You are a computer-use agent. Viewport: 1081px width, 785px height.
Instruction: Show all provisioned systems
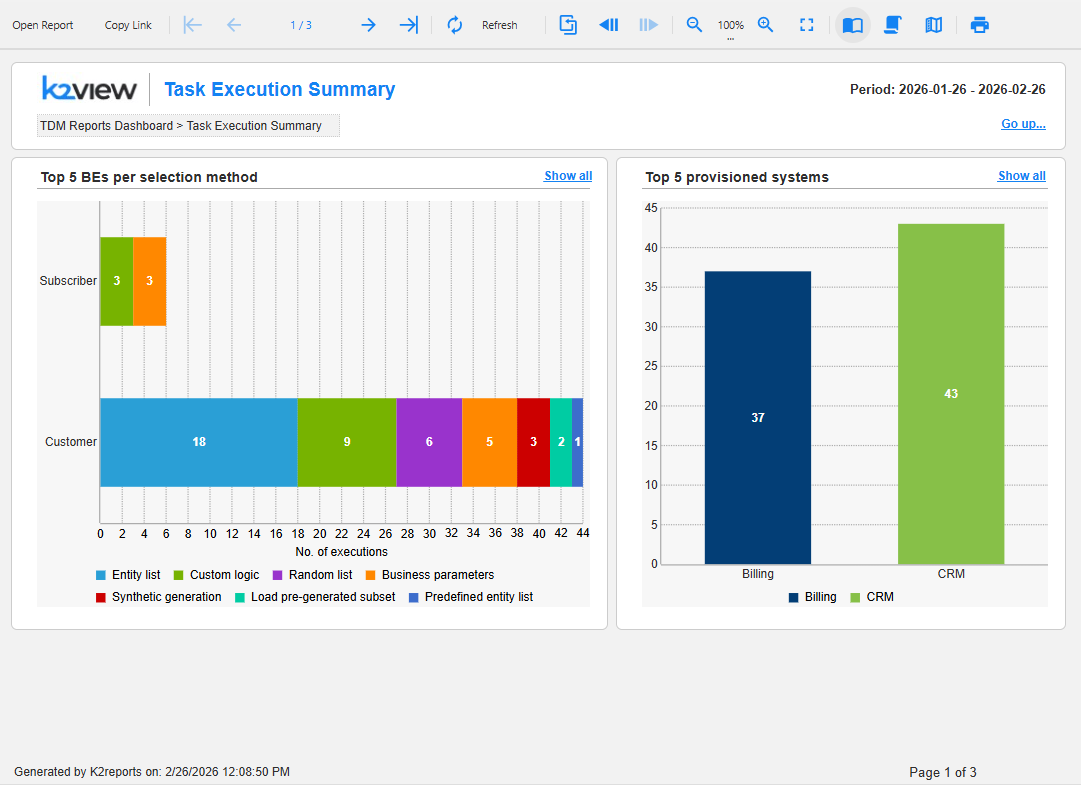1021,176
